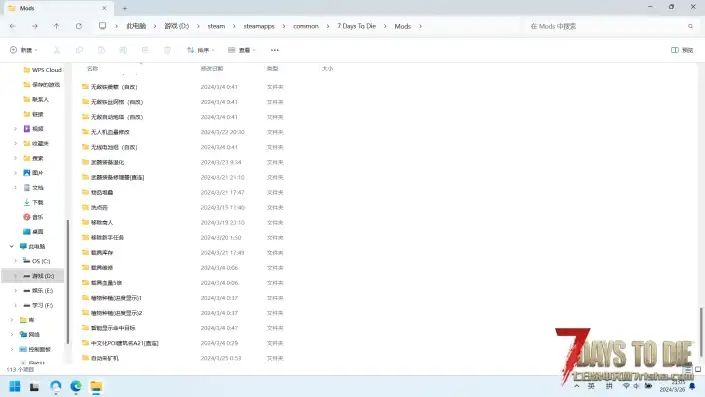Image resolution: width=705 pixels, height=397 pixels.
Task: Collapse the 此电脑 tree node
Action: [x=12, y=246]
